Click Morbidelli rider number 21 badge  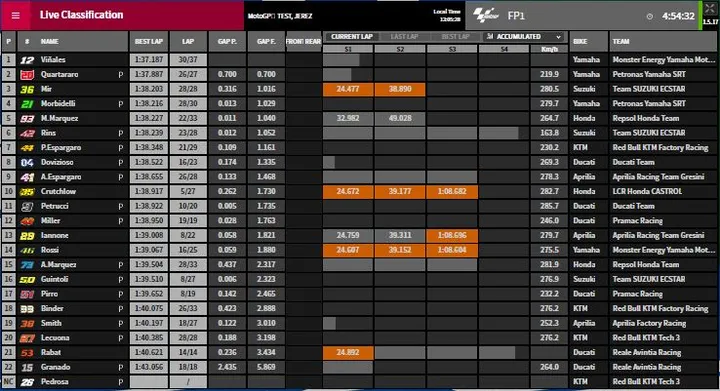tap(27, 104)
